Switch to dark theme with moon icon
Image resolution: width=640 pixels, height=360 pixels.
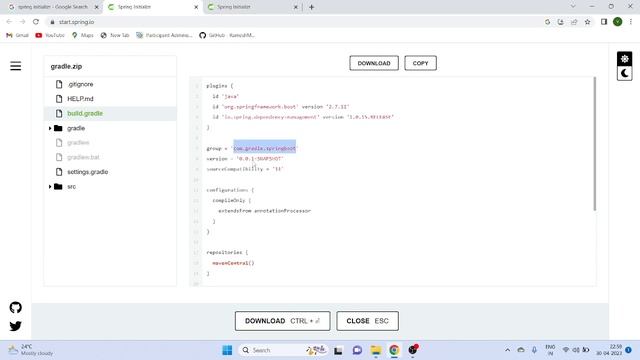[x=624, y=73]
